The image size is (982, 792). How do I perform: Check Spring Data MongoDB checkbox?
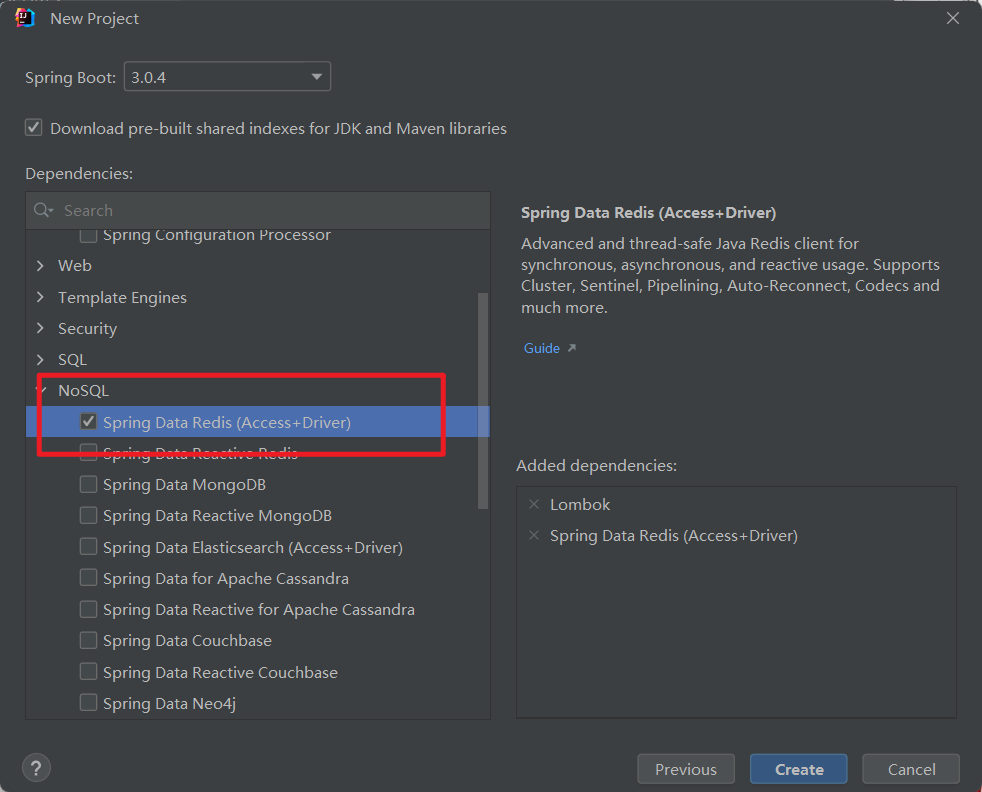pyautogui.click(x=88, y=484)
